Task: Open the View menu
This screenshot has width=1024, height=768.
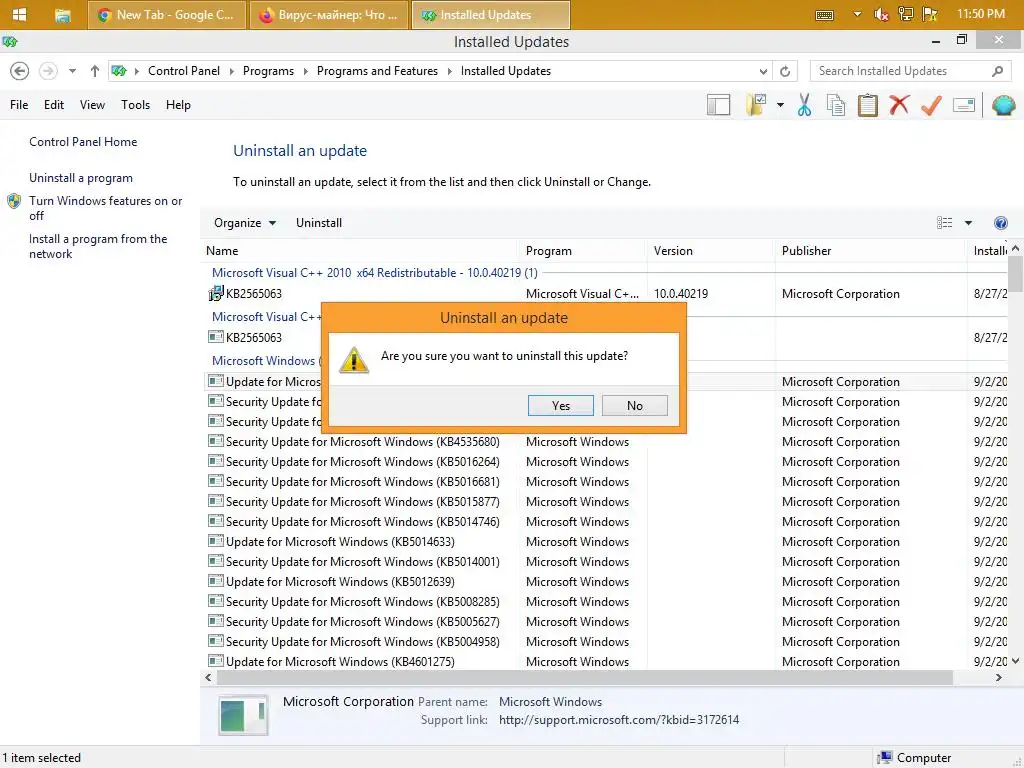Action: click(92, 105)
